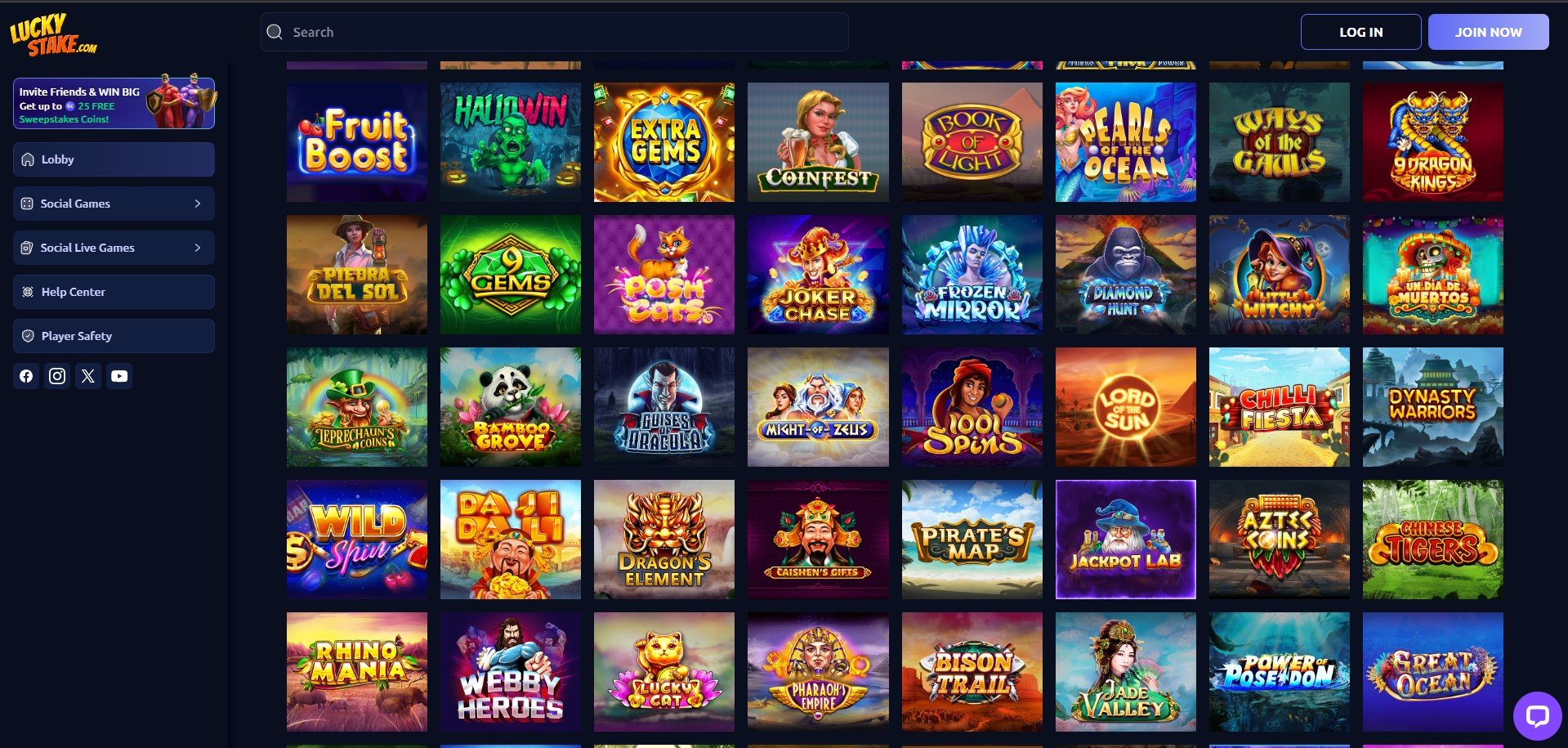Open the X (Twitter) social icon
Screen dimensions: 1568x748
pyautogui.click(x=88, y=376)
